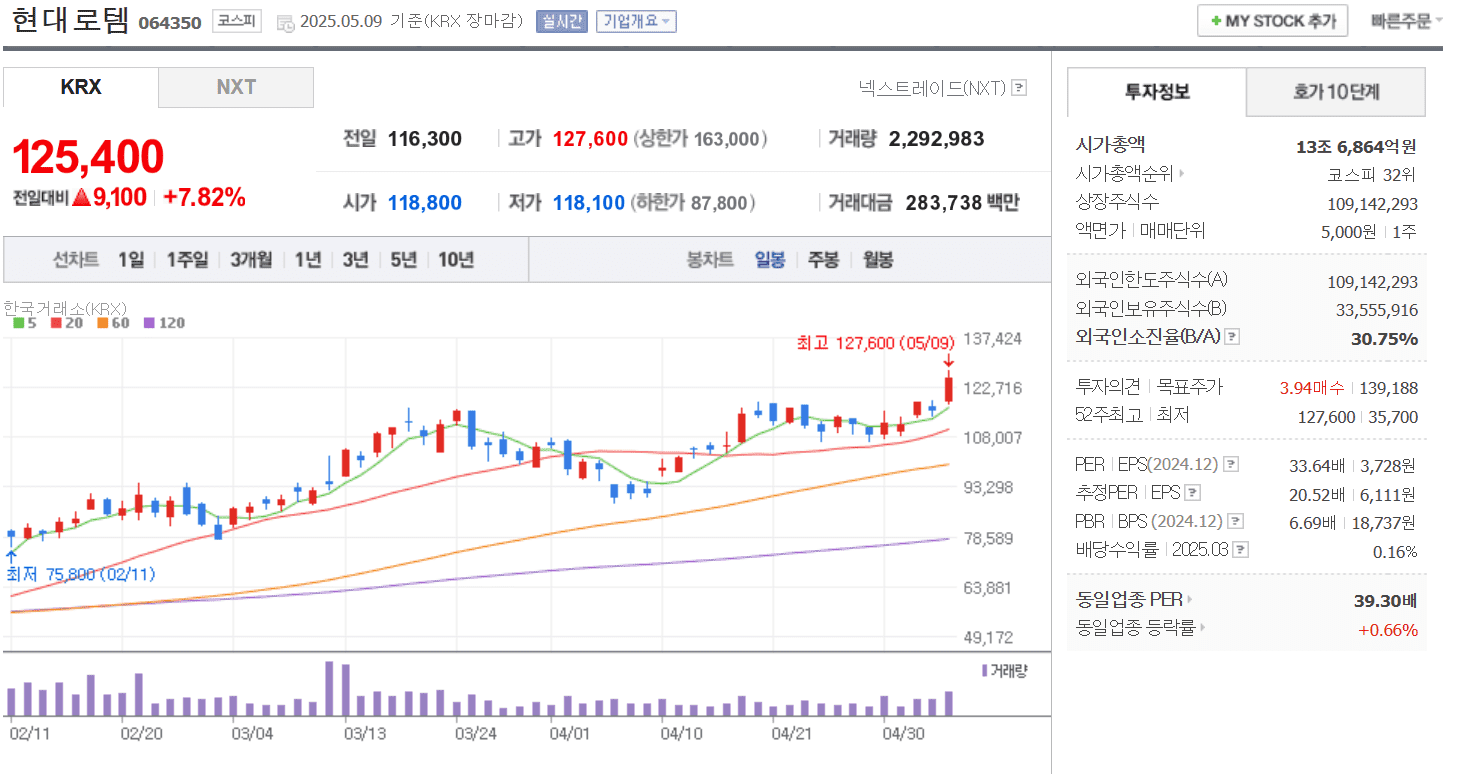This screenshot has height=774, width=1471.
Task: Click the 상장주식수 109,142,293 value
Action: (1372, 204)
